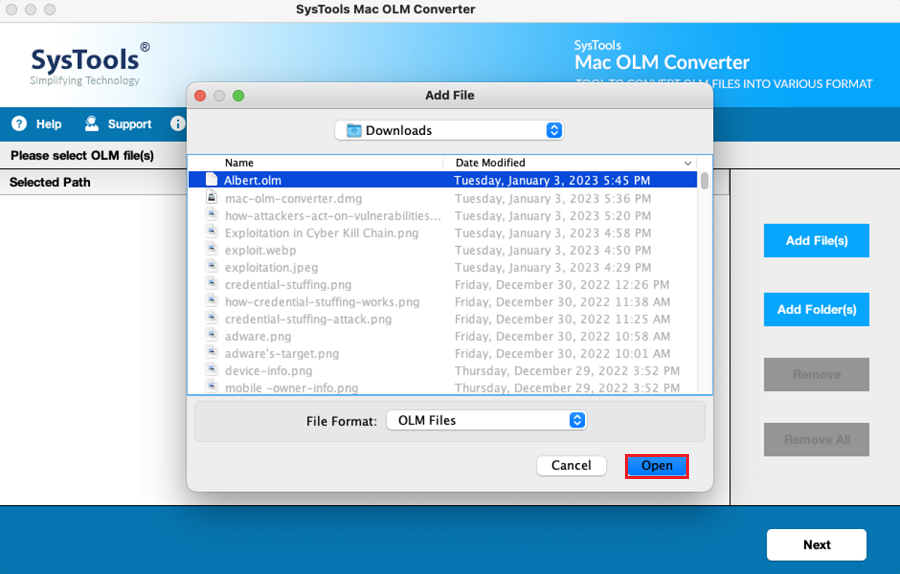Click the Help question mark icon
Image resolution: width=900 pixels, height=574 pixels.
(19, 123)
